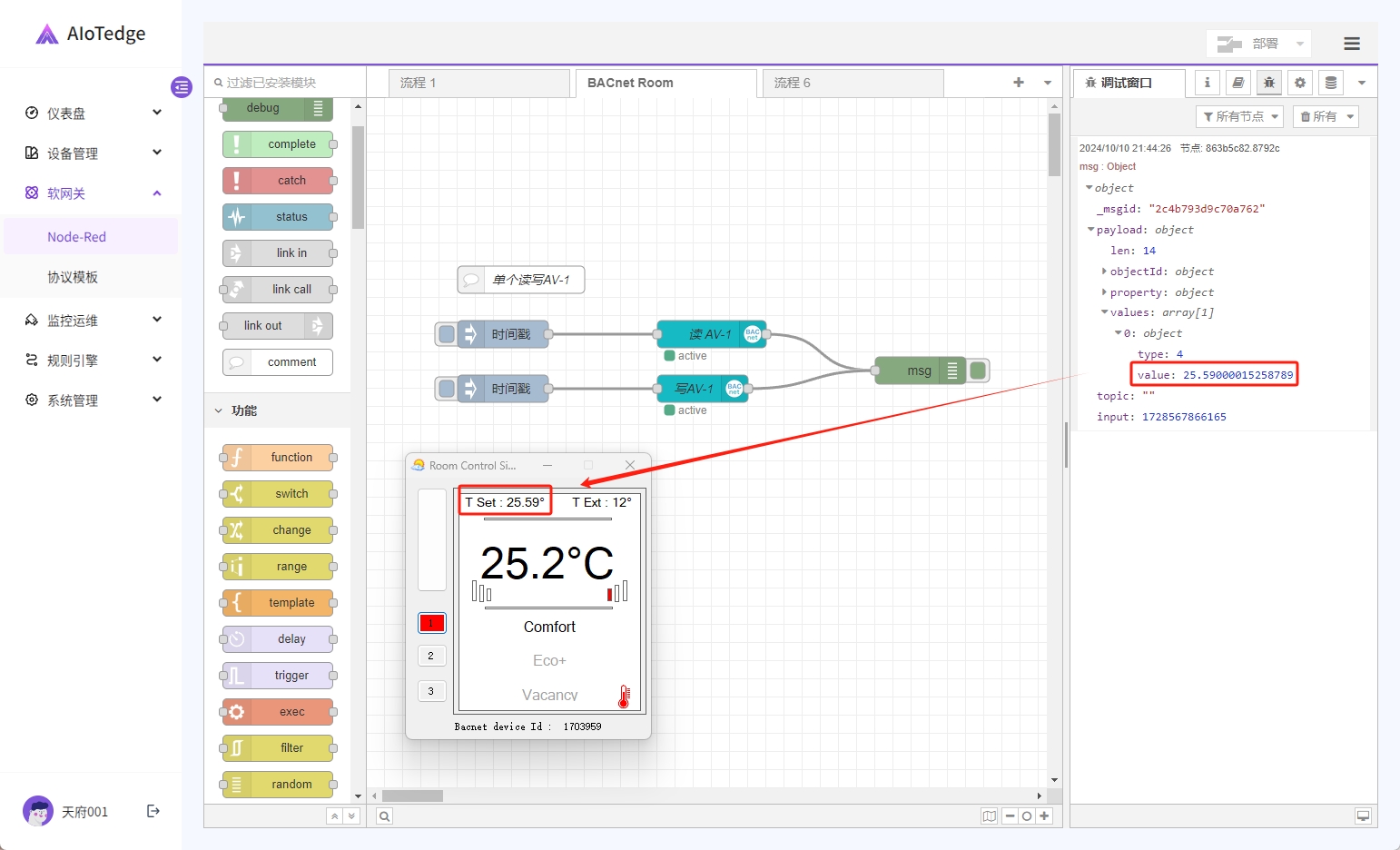Trigger the lower 时间戳 inject node button
Screen dimensions: 1400x850
447,389
